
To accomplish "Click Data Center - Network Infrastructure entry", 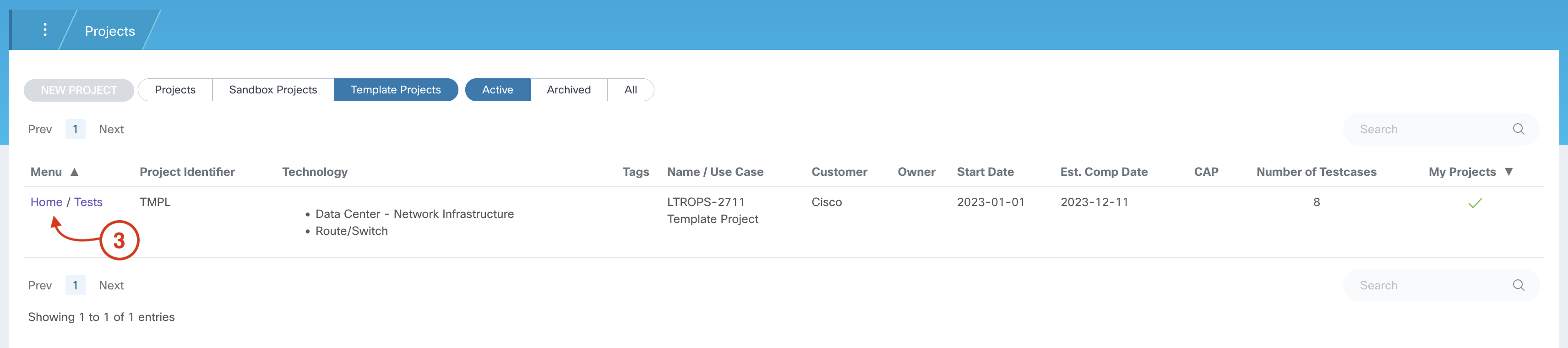I will pyautogui.click(x=414, y=214).
